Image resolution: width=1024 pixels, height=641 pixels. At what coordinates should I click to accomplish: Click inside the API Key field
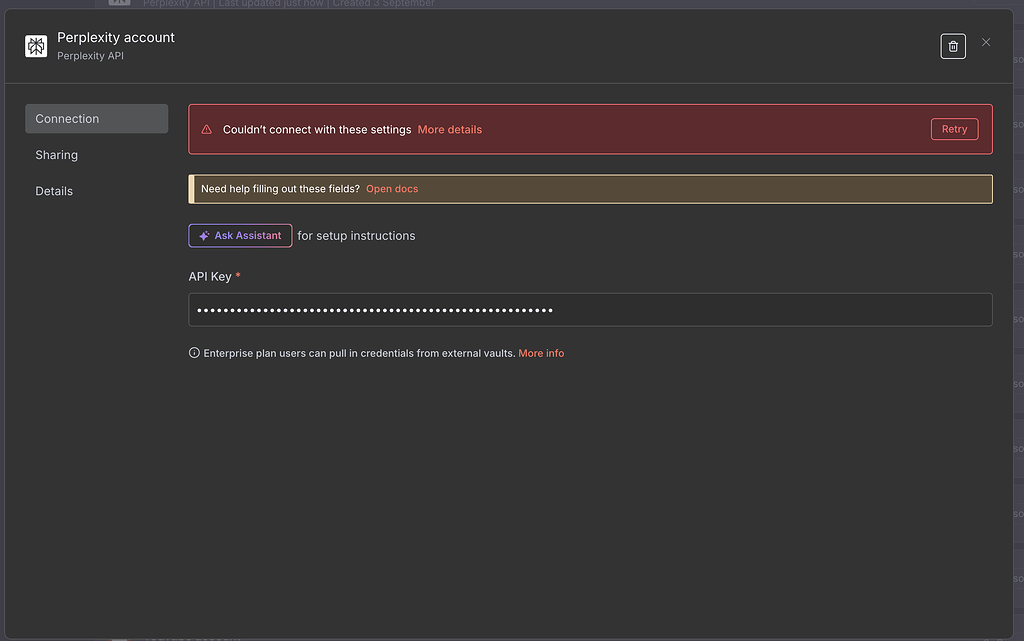pos(590,309)
